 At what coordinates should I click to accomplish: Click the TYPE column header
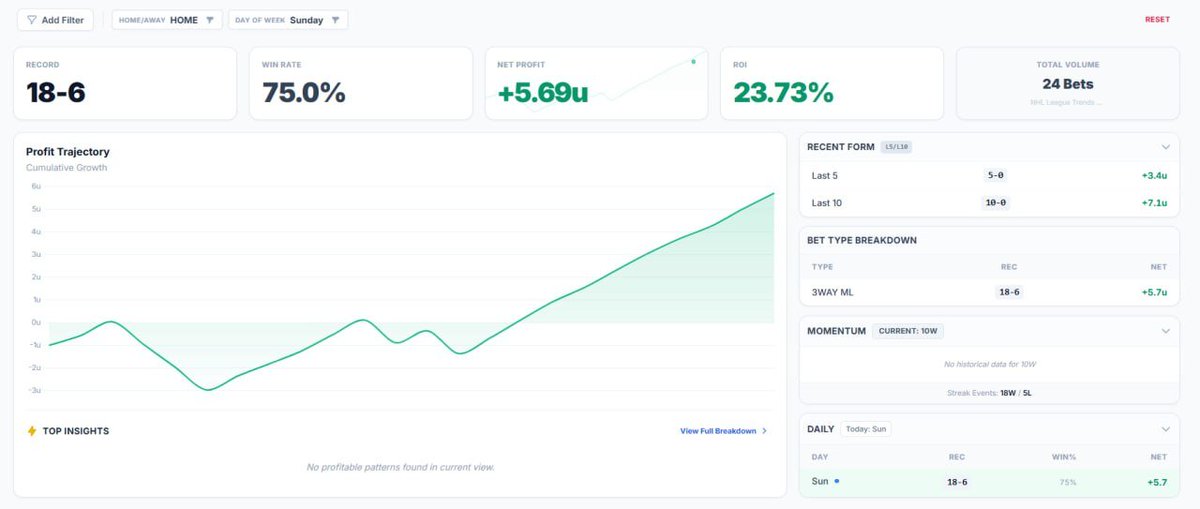point(822,267)
